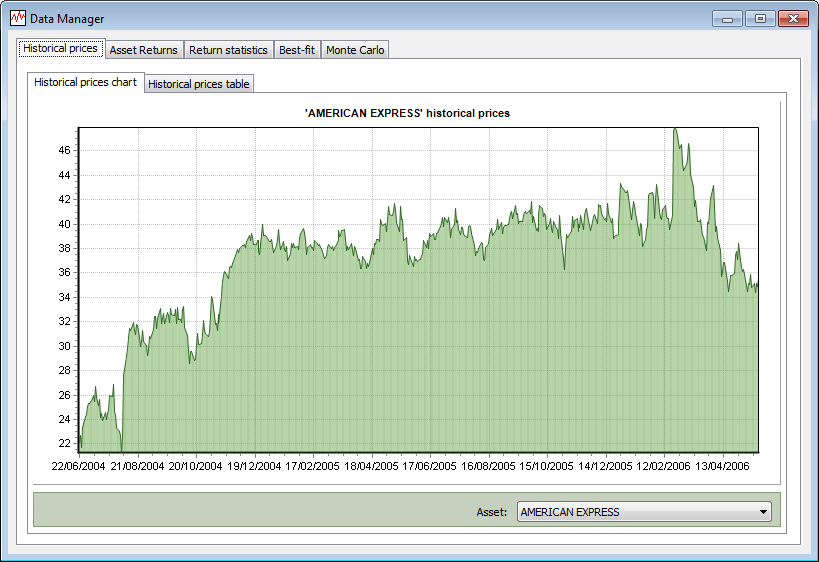Click the Asset: label beside the dropdown

pyautogui.click(x=492, y=512)
